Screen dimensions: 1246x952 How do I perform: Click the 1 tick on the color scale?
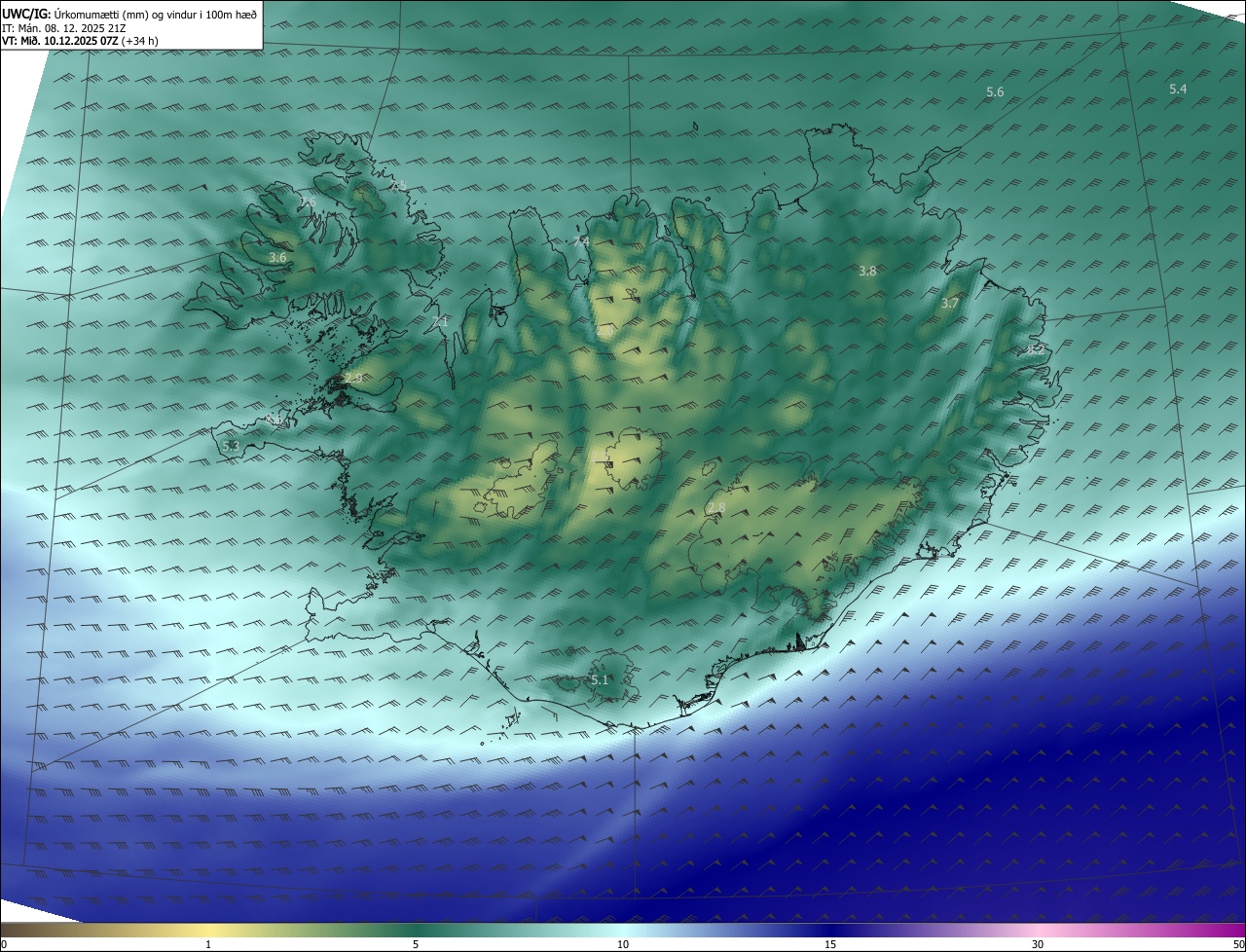208,944
